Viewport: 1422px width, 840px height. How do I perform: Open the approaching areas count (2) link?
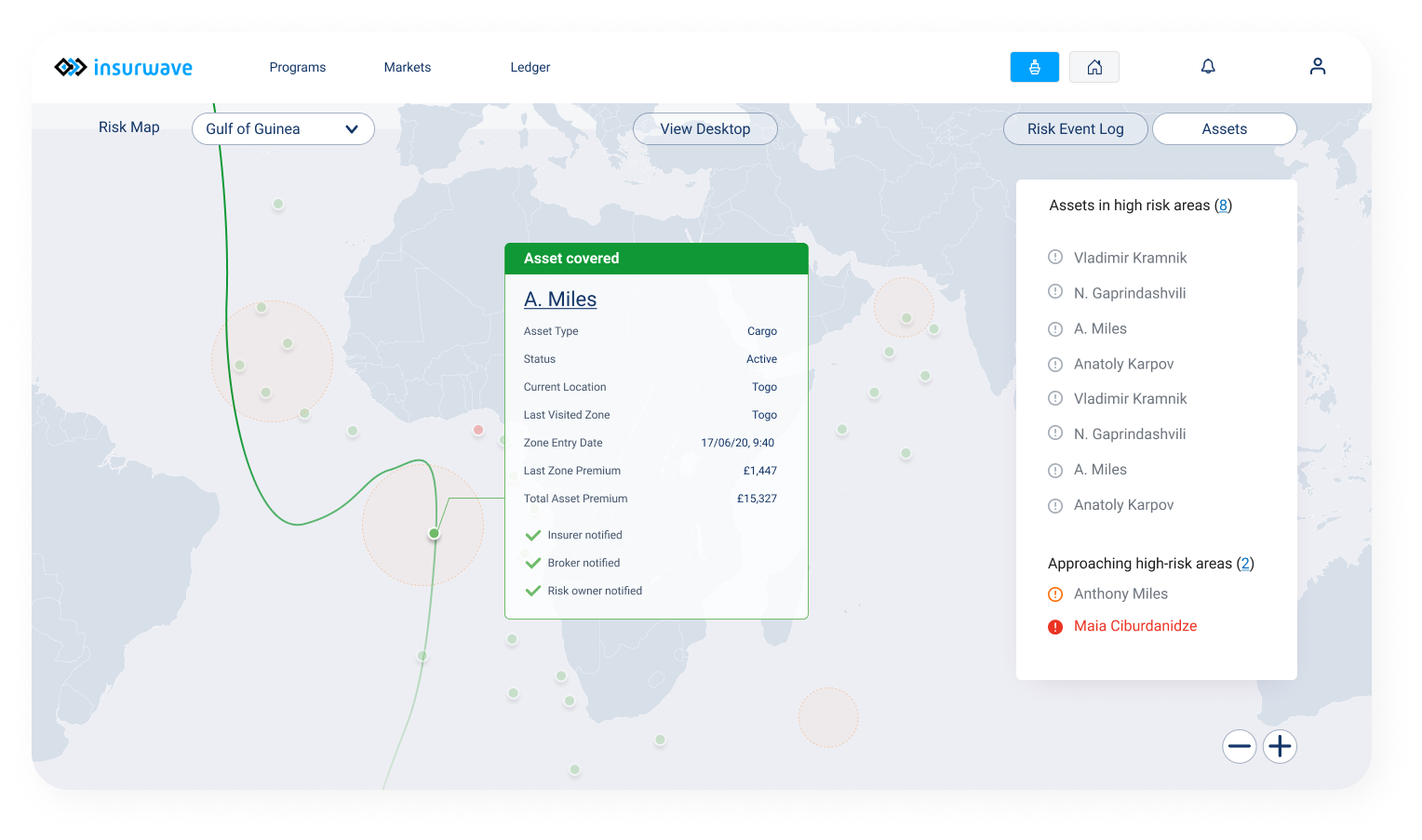(1245, 564)
